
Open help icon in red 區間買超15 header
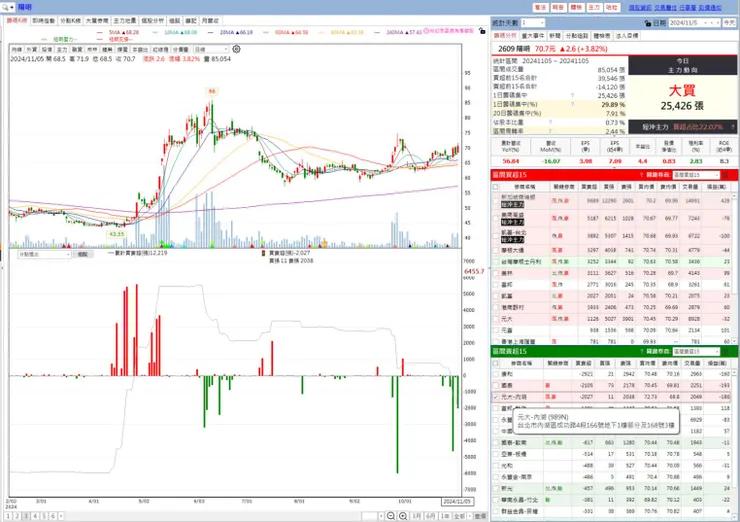(641, 175)
